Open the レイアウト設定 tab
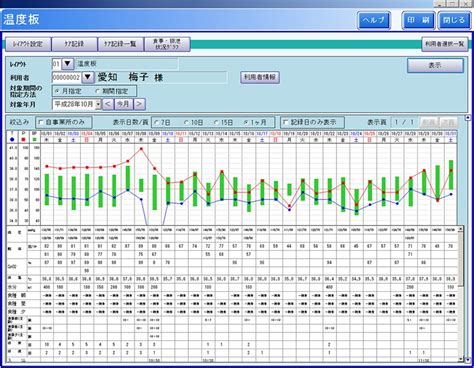The width and height of the screenshot is (474, 368). (28, 44)
